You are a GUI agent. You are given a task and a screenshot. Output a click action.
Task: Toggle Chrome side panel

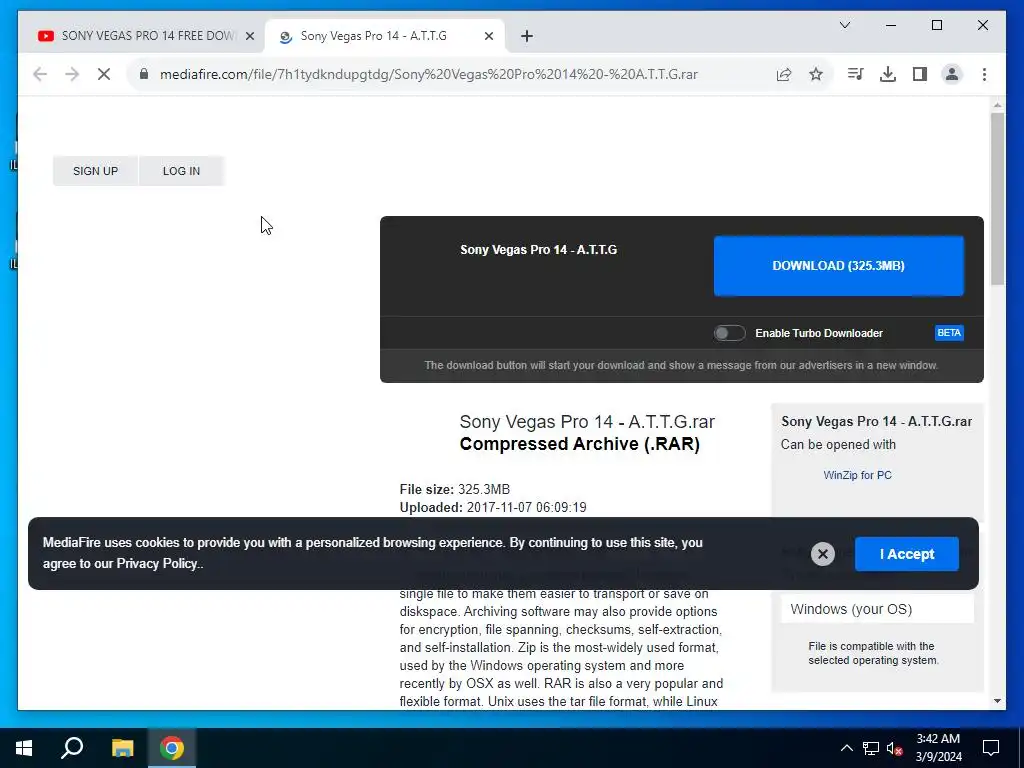tap(920, 74)
